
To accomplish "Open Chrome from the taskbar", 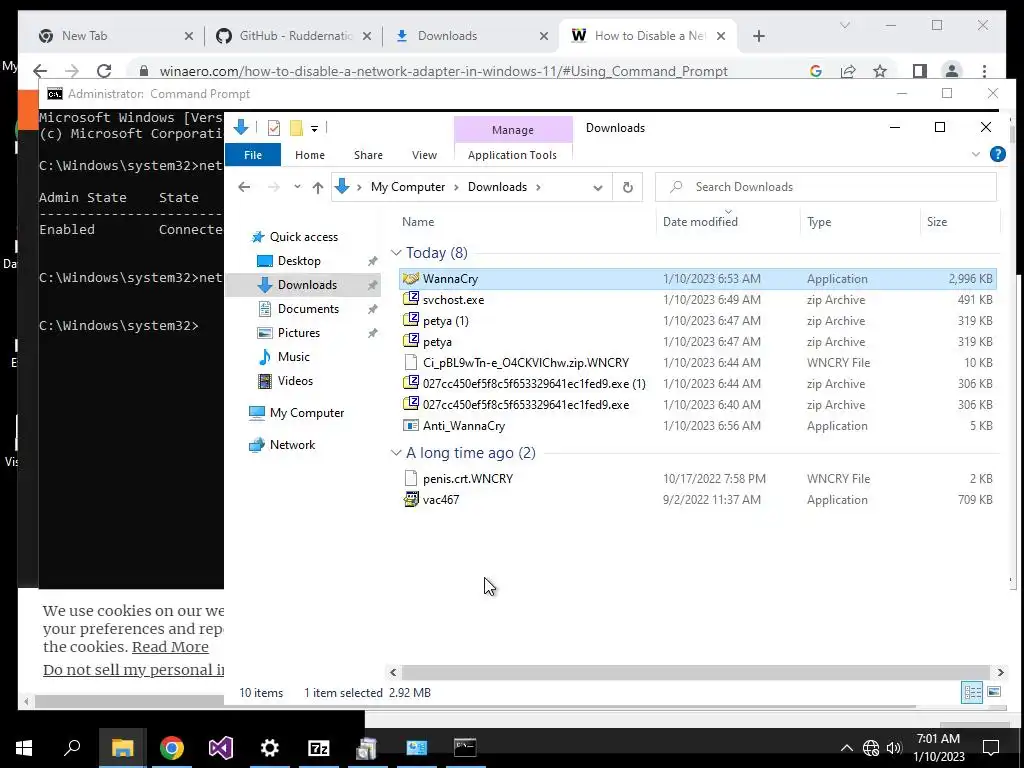I will coord(172,748).
